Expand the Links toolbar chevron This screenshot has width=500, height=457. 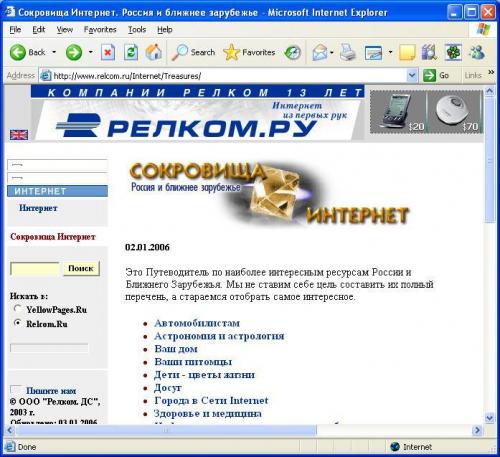pyautogui.click(x=491, y=72)
